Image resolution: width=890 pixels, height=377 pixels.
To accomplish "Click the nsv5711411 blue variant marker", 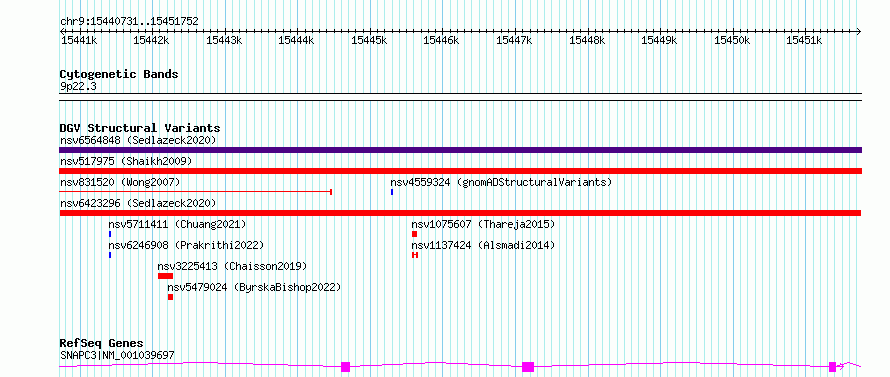I will (110, 234).
